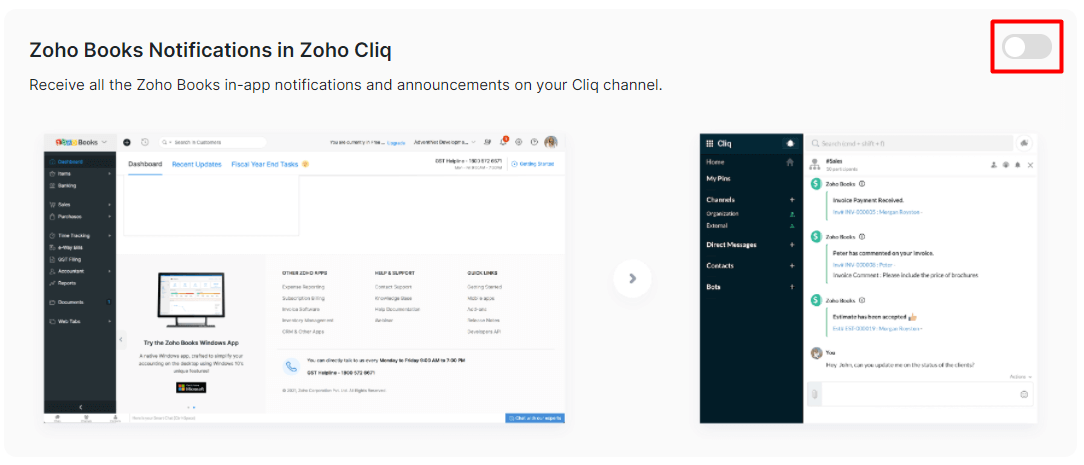1084x465 pixels.
Task: Close the #Sales chat with X icon
Action: (x=1030, y=165)
